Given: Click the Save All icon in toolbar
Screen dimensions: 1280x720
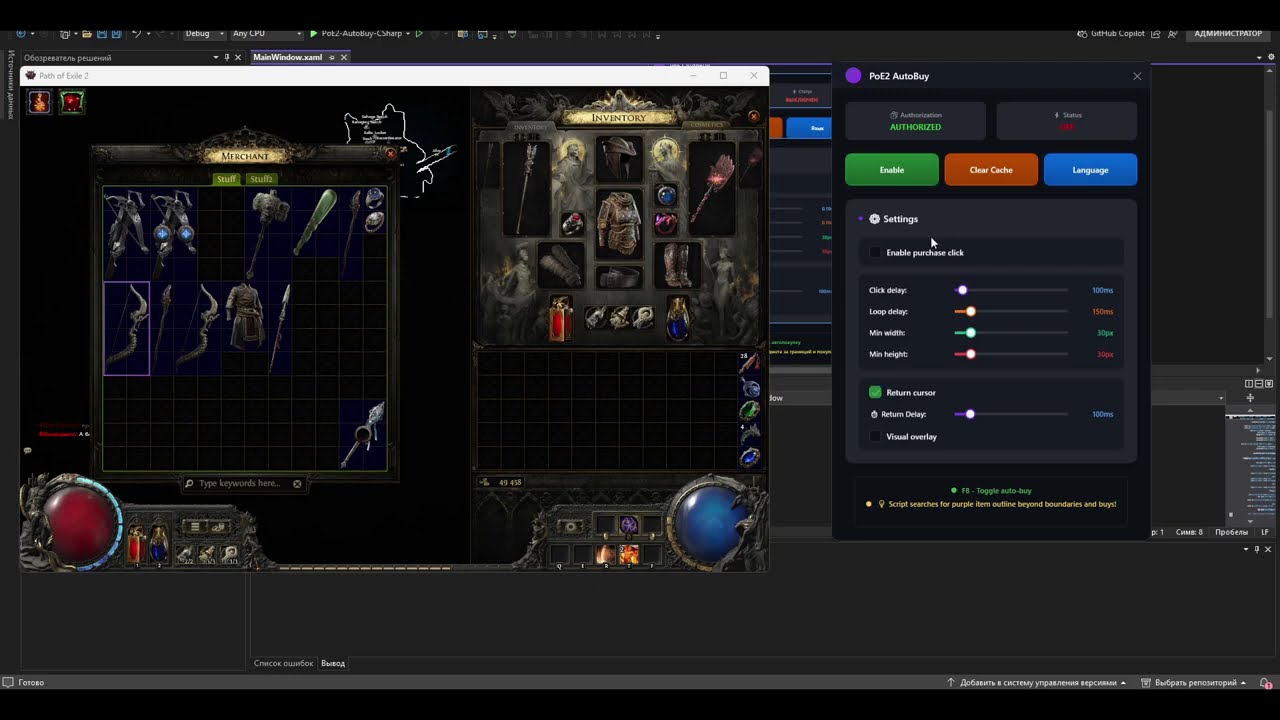Looking at the screenshot, I should tap(114, 34).
